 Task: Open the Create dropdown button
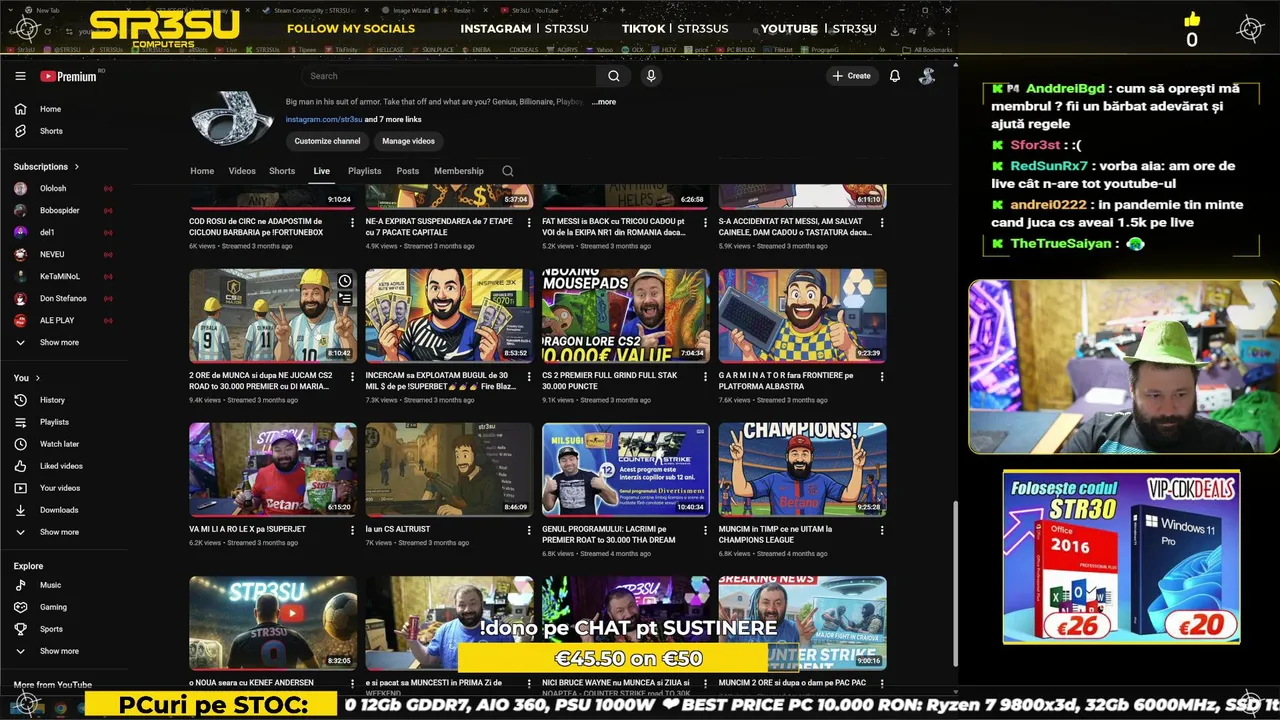coord(850,76)
